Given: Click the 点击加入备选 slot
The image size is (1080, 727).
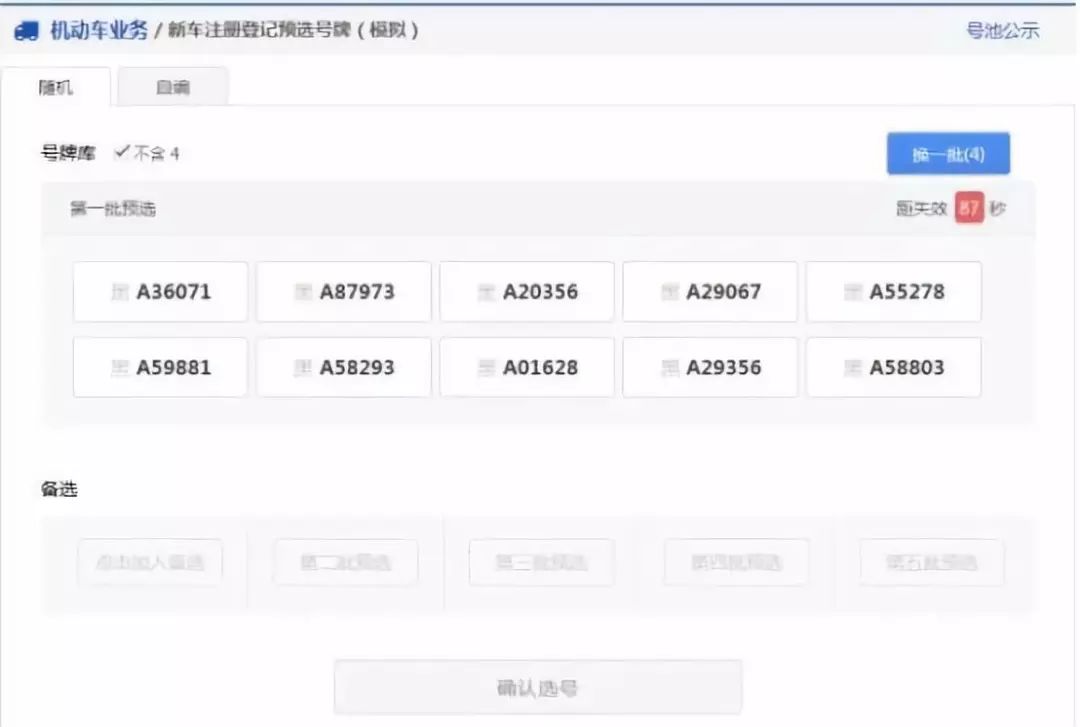Looking at the screenshot, I should pyautogui.click(x=150, y=562).
